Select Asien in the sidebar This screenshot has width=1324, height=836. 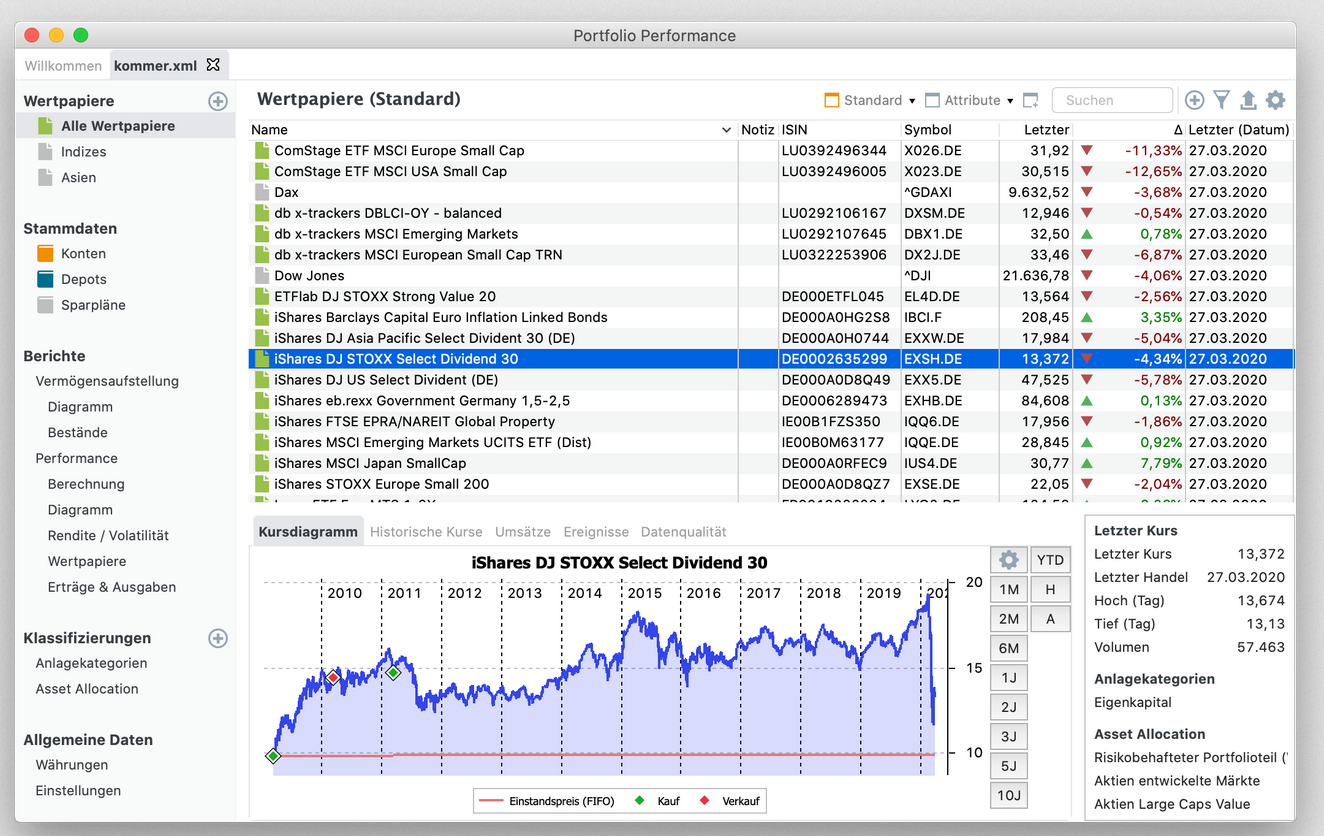pyautogui.click(x=78, y=177)
